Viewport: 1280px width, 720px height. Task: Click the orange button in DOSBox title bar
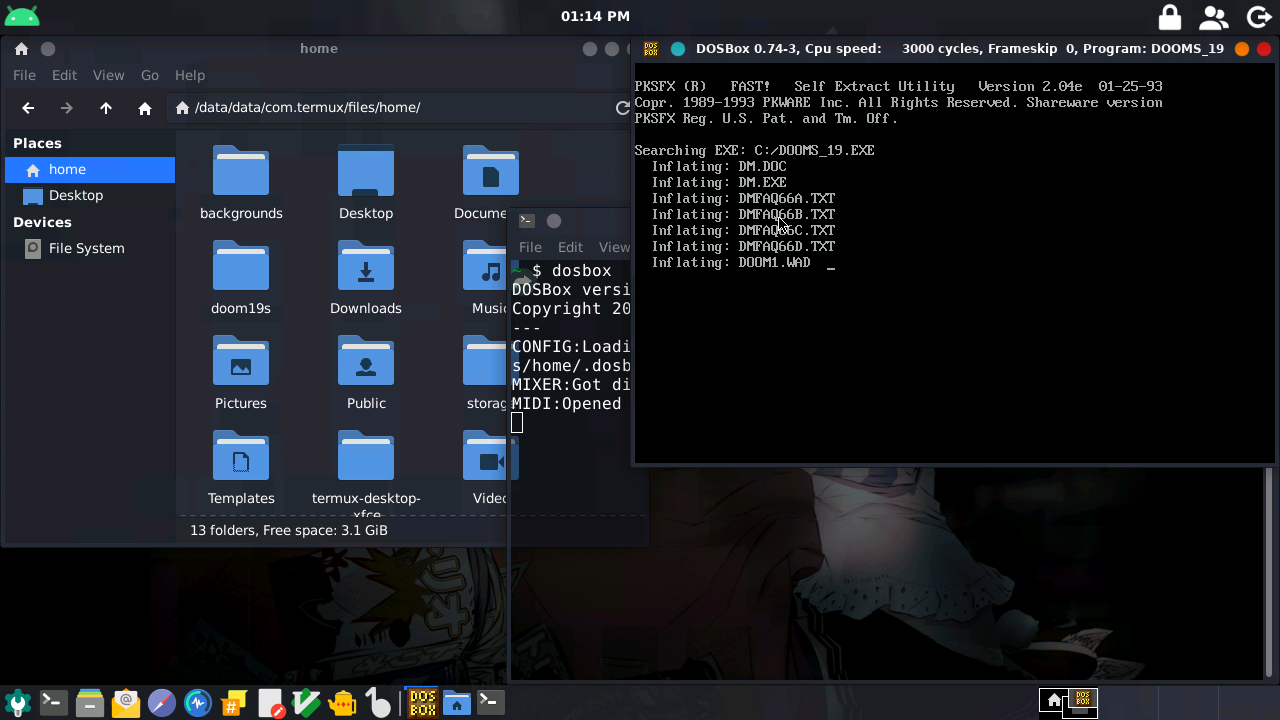[x=1241, y=48]
